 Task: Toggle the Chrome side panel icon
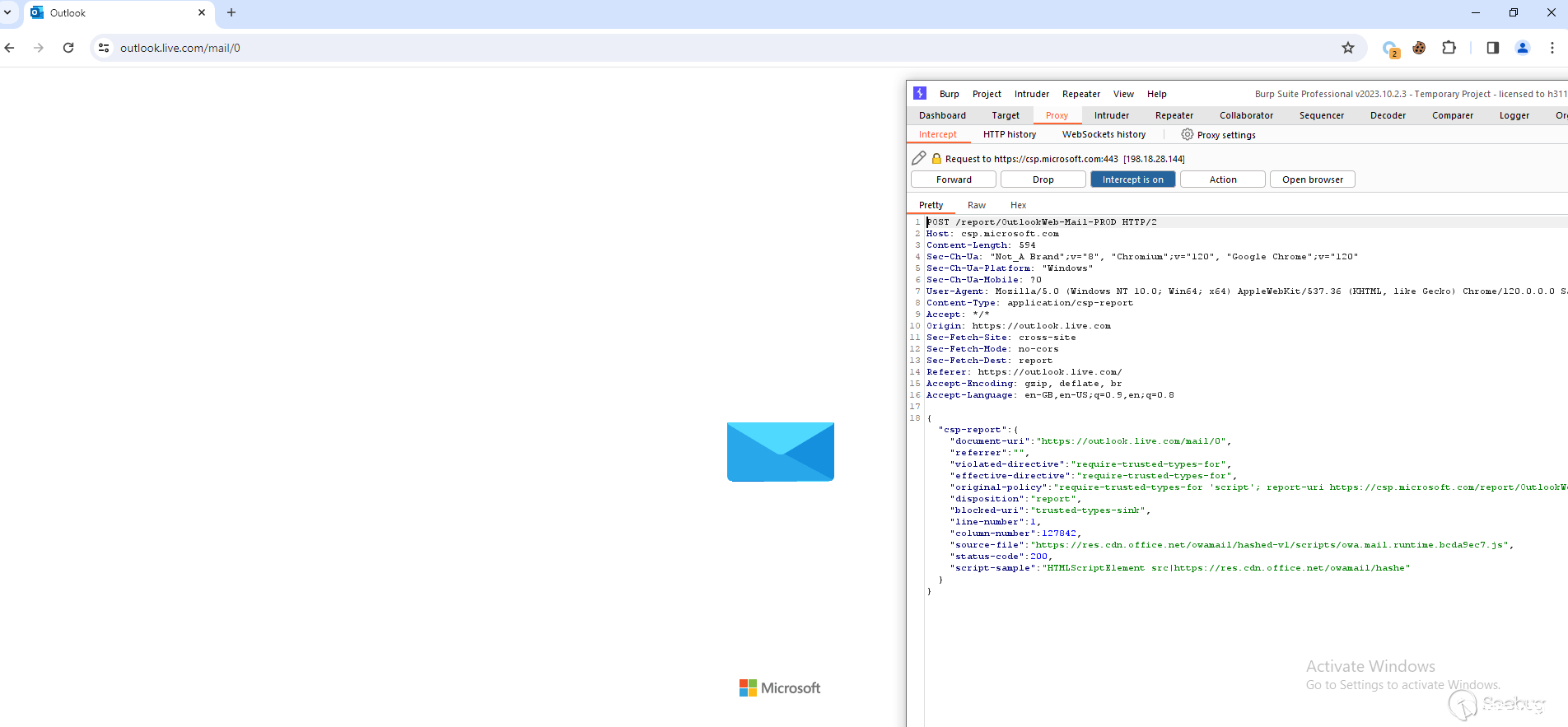click(x=1493, y=48)
